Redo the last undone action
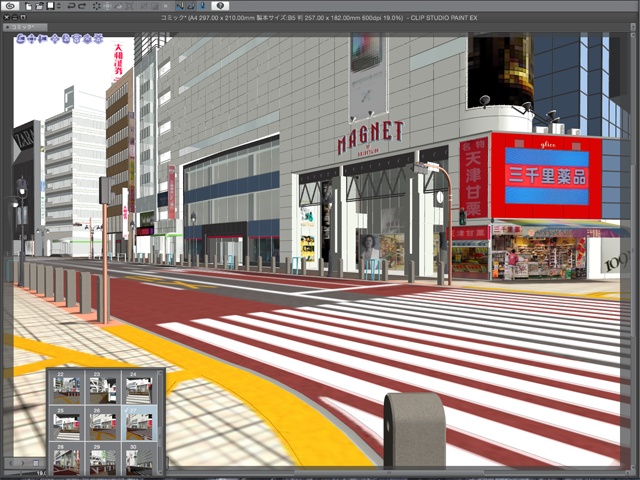The image size is (640, 480). tap(82, 6)
